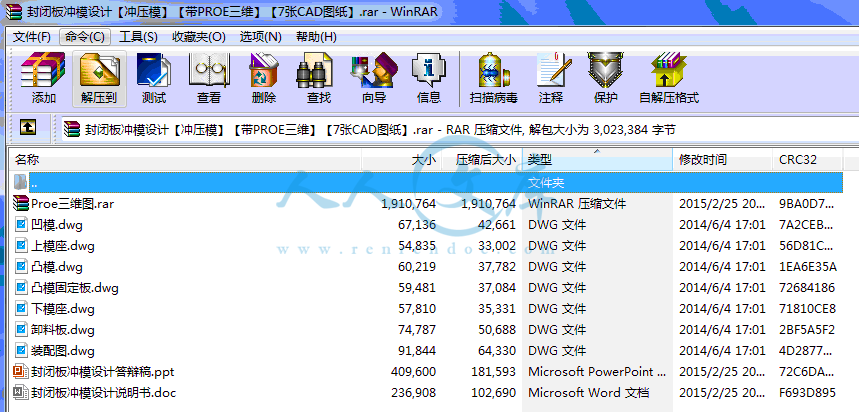Click the 封闭板冲模设计说明书.doc Word icon
Viewport: 859px width, 412px height.
pyautogui.click(x=21, y=393)
